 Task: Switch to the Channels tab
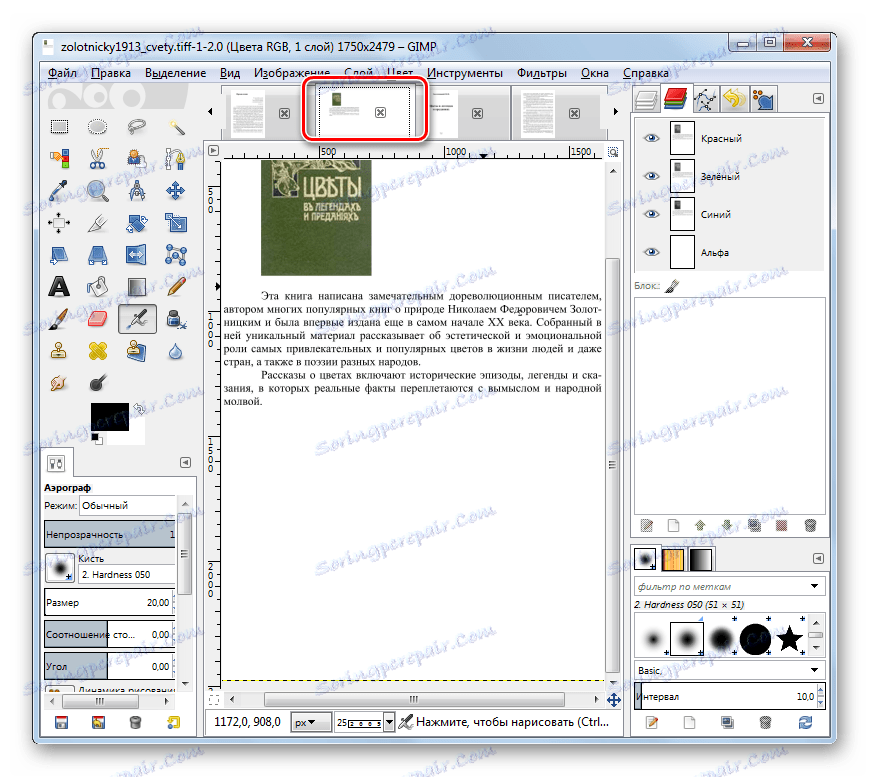[675, 99]
